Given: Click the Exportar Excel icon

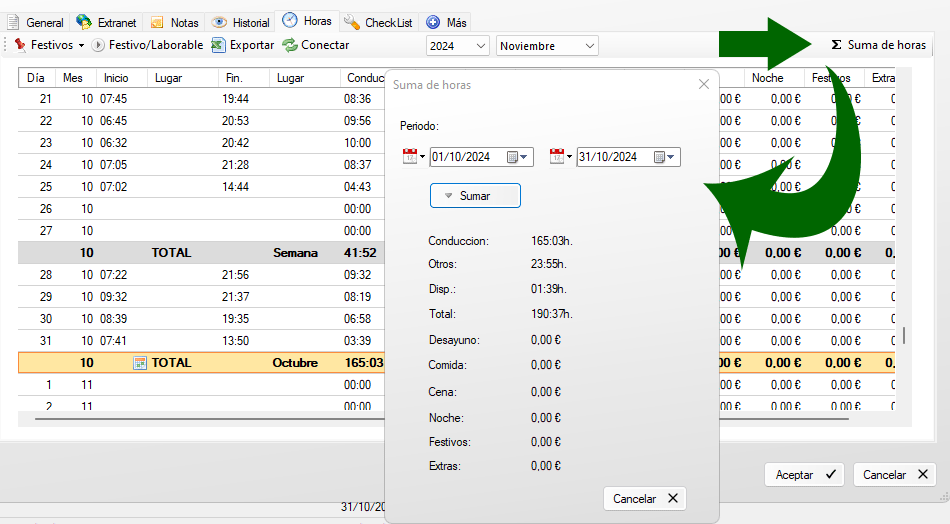Looking at the screenshot, I should 218,45.
